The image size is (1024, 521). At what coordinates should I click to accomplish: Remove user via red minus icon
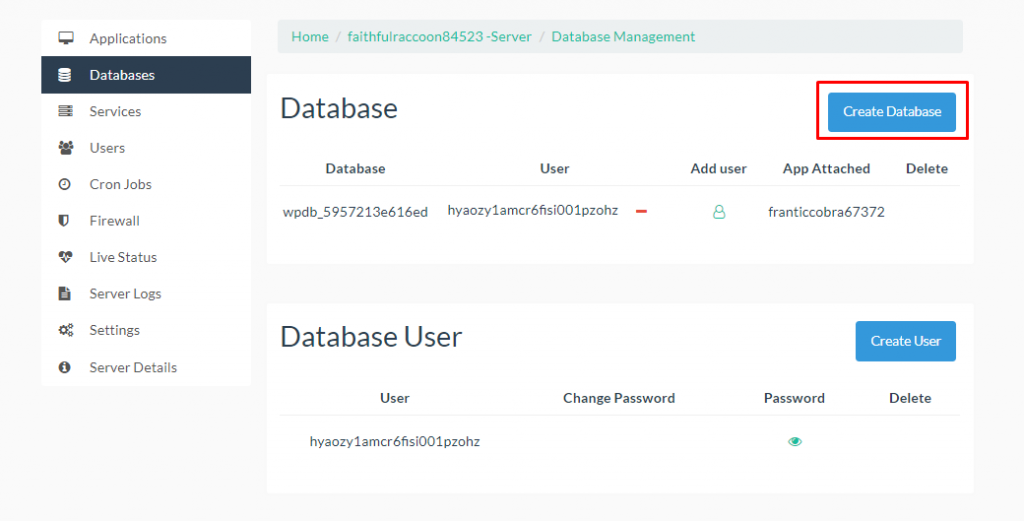tap(641, 212)
